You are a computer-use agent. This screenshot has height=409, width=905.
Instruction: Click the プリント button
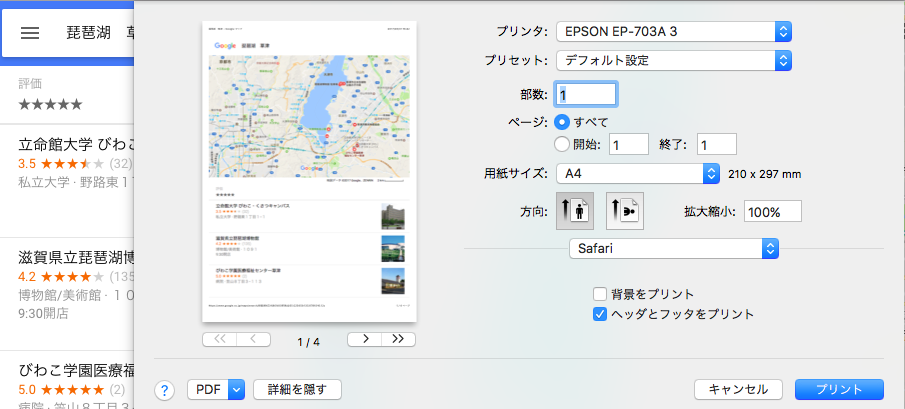(x=839, y=389)
